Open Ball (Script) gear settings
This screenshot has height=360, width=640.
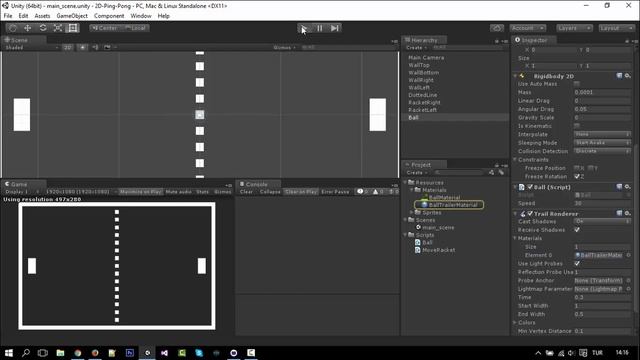pos(628,187)
